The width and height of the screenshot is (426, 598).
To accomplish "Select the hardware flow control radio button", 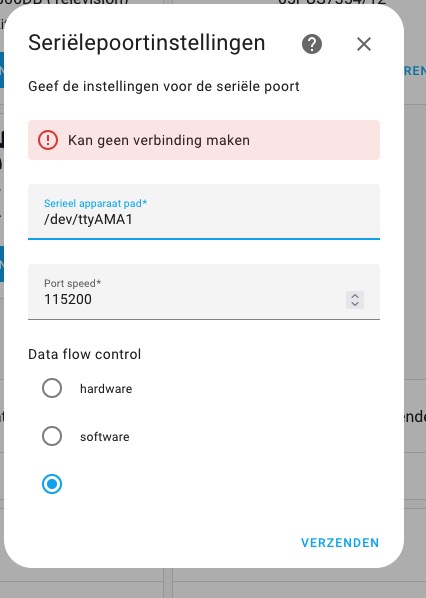I will 52,388.
